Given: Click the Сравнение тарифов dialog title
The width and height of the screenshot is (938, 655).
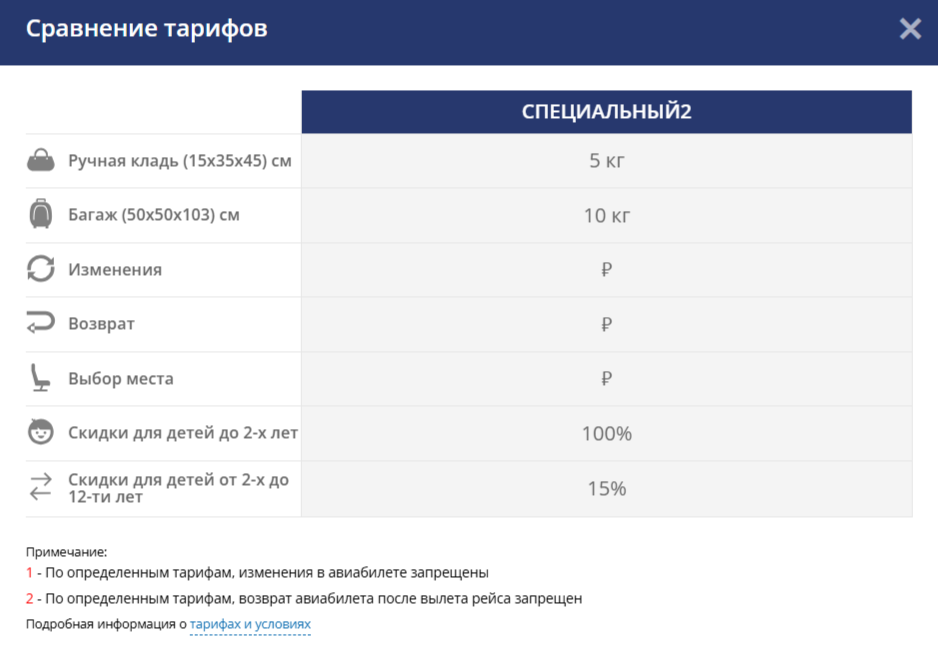Looking at the screenshot, I should (147, 29).
